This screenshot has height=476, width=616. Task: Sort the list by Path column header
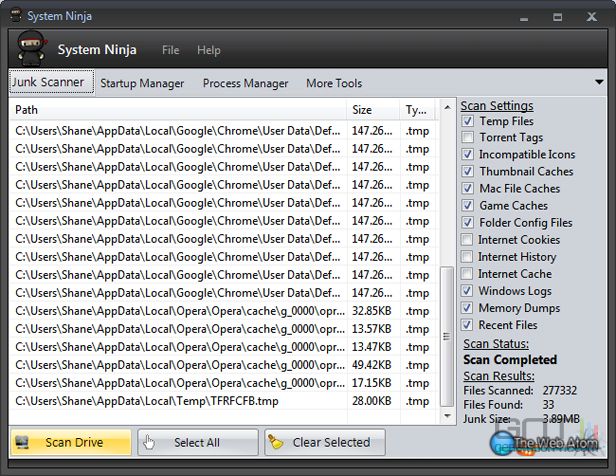(x=178, y=110)
